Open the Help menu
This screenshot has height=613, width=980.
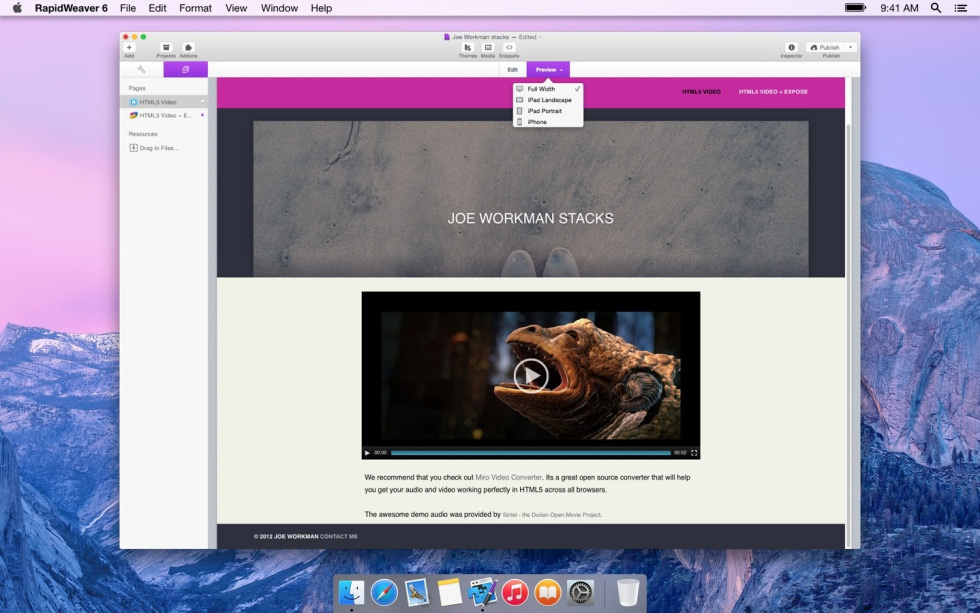[321, 8]
